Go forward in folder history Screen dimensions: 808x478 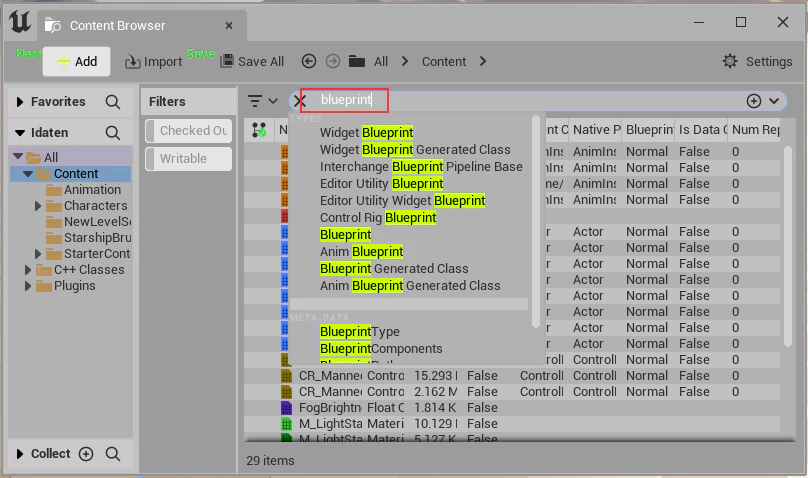point(333,61)
